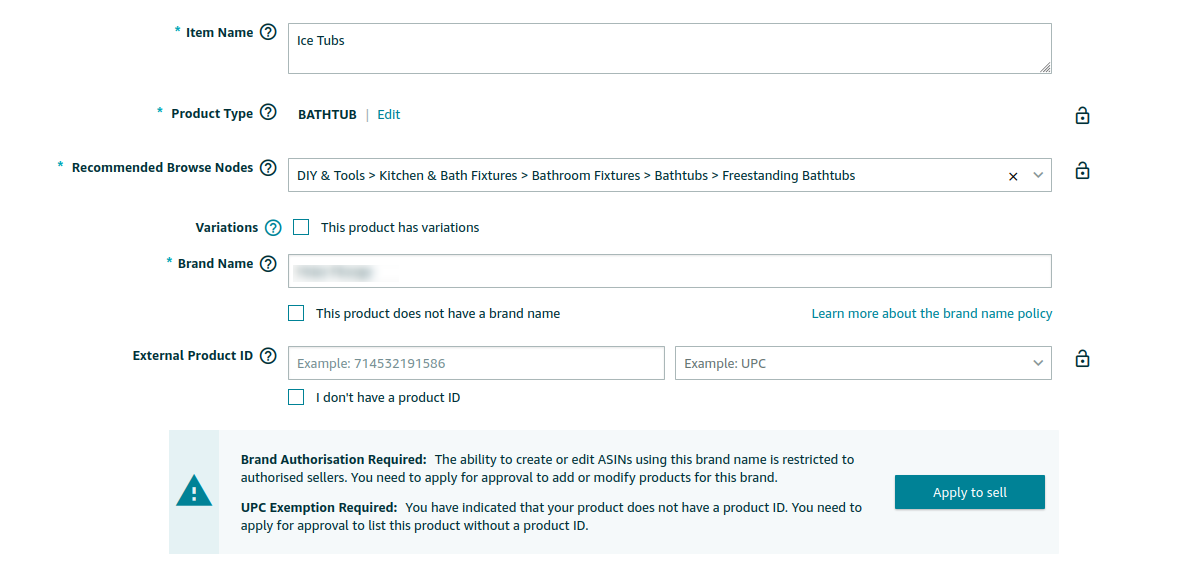
Task: Tick 'This product has variations' checkbox
Action: coord(301,227)
